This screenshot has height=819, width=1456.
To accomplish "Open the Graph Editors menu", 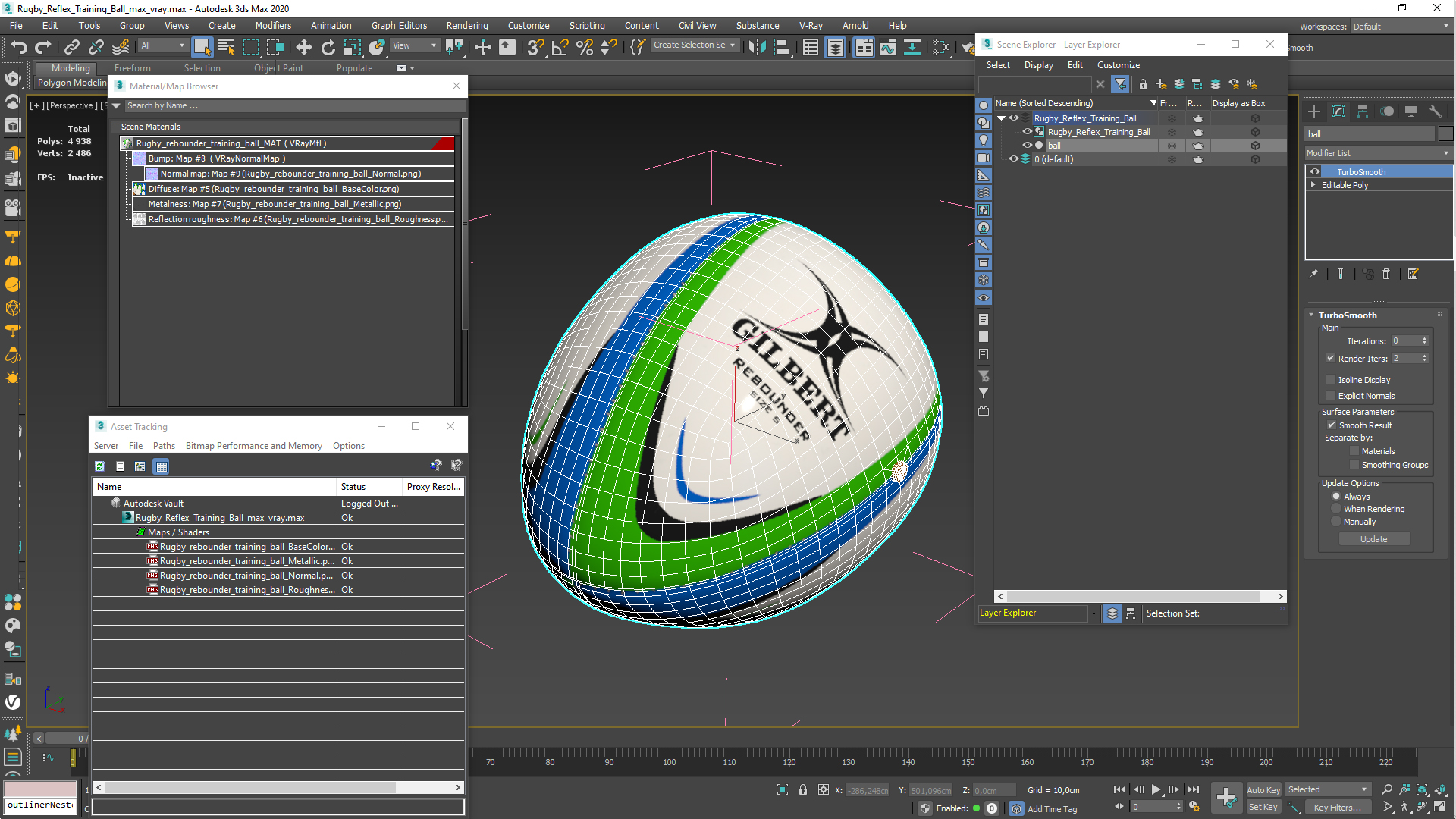I will (x=399, y=26).
